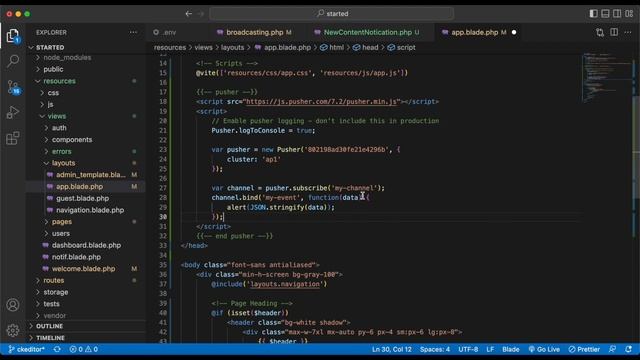The image size is (640, 360).
Task: Open notif.blade.php in explorer
Action: click(x=86, y=257)
